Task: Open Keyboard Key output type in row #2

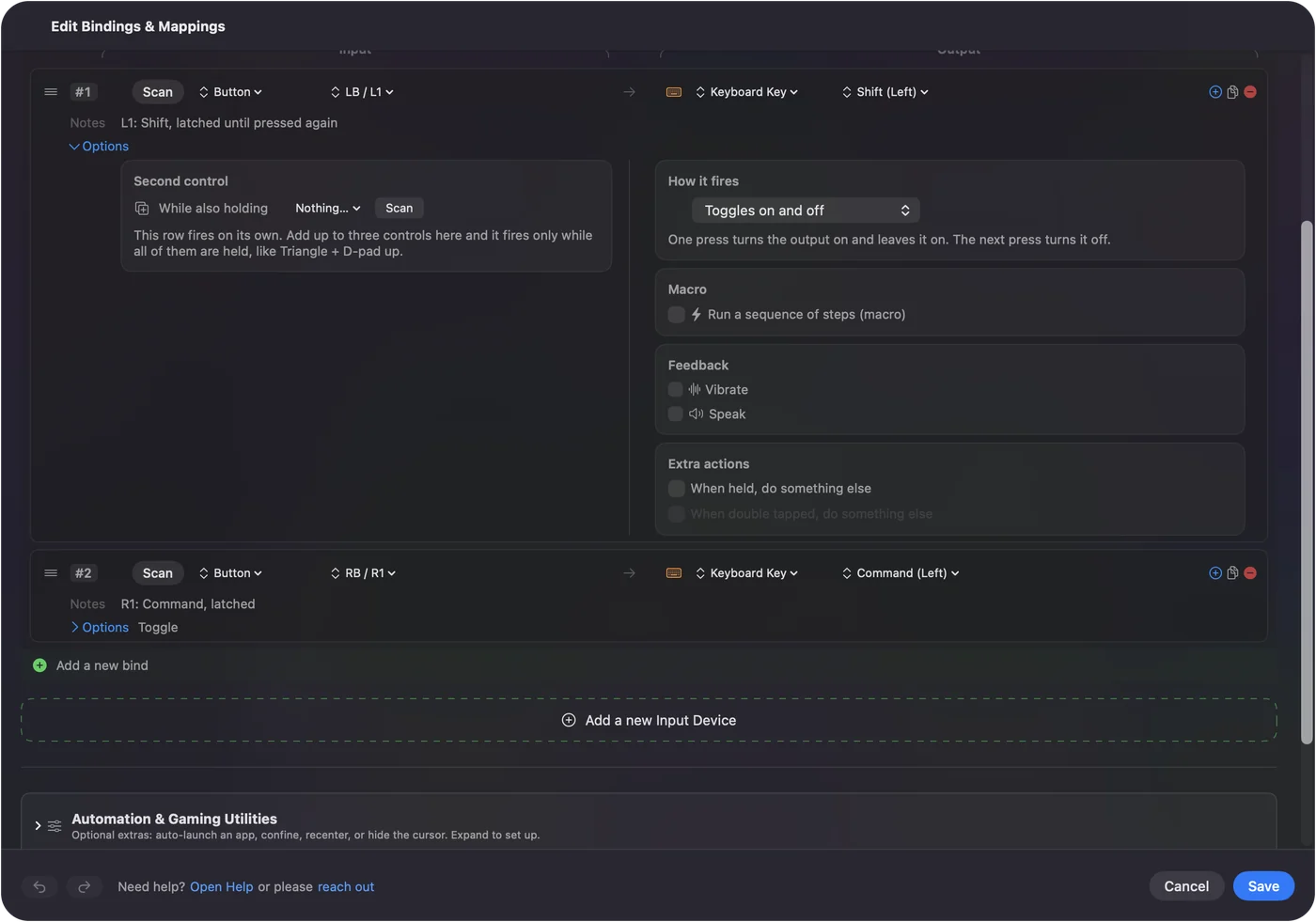Action: tap(747, 573)
